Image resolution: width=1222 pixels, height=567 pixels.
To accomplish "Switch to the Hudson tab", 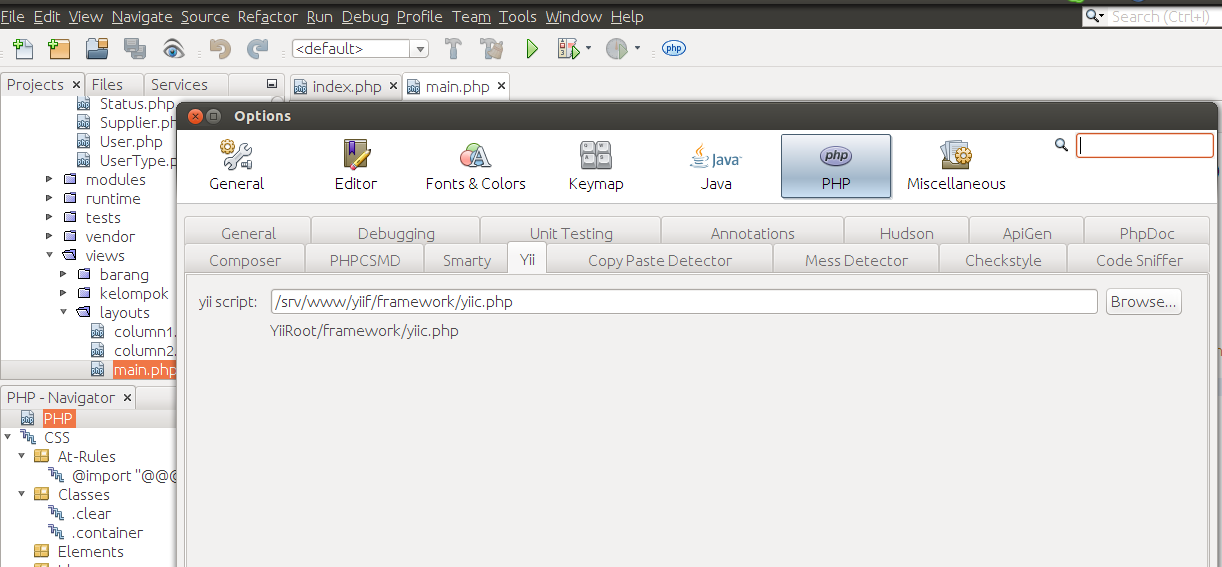I will [906, 233].
